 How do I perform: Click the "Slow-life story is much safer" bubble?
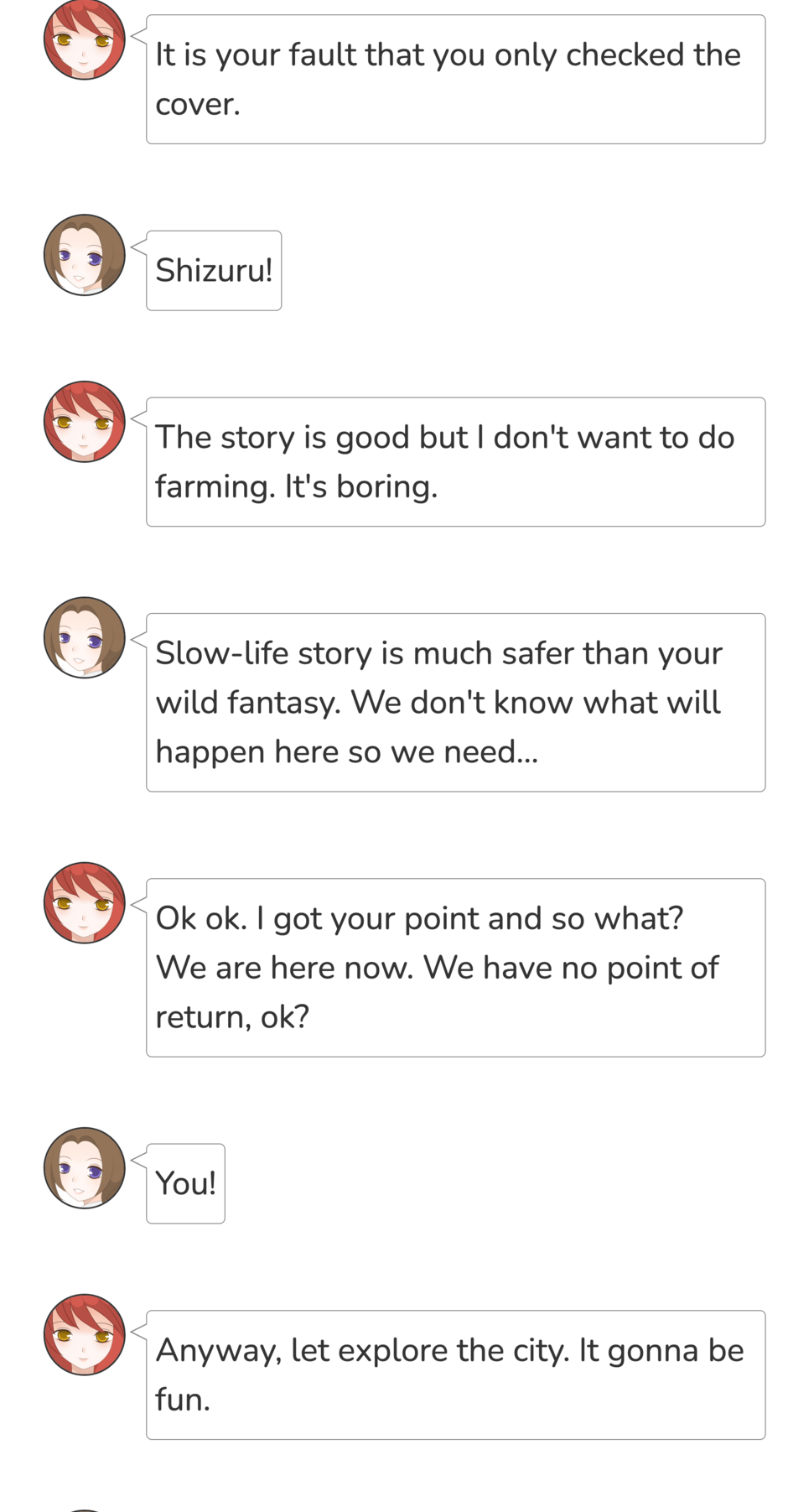click(x=455, y=703)
